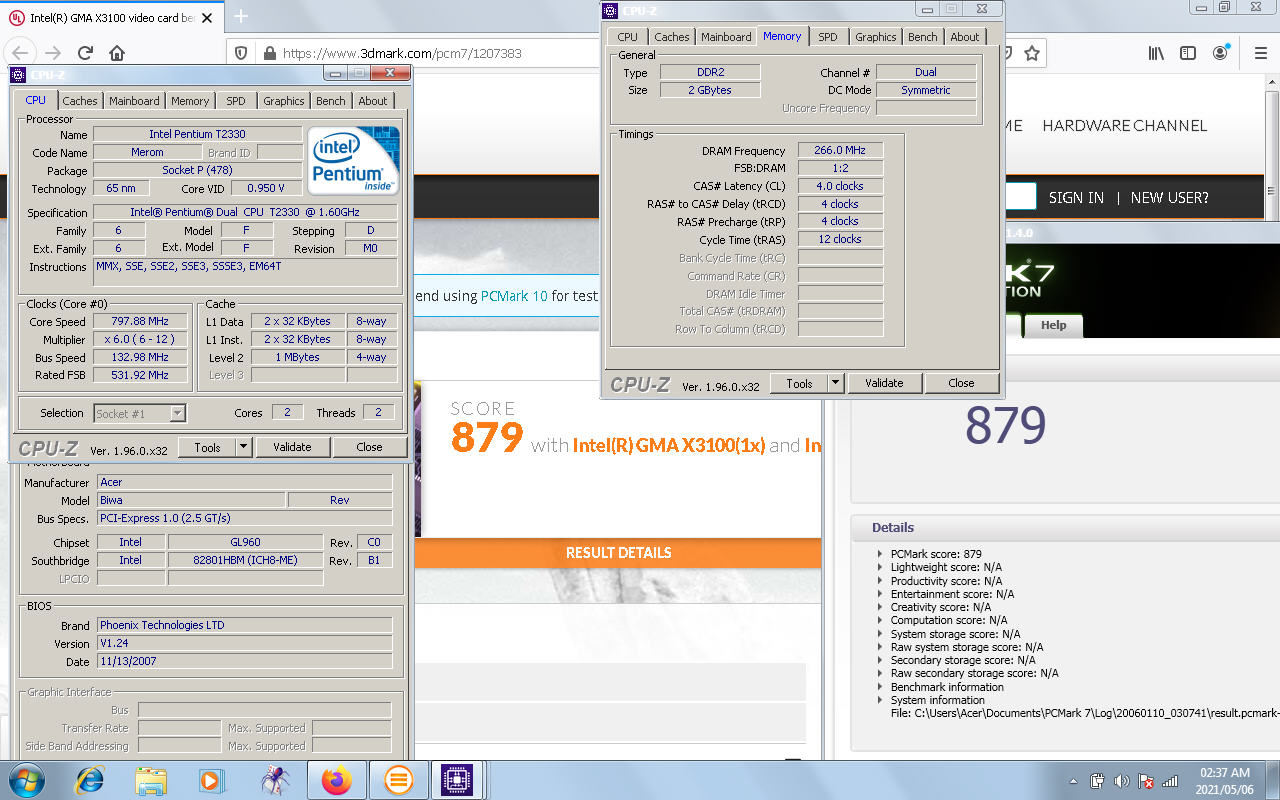Toggle the Firefox sidebar icon
This screenshot has height=800, width=1280.
tap(1188, 53)
